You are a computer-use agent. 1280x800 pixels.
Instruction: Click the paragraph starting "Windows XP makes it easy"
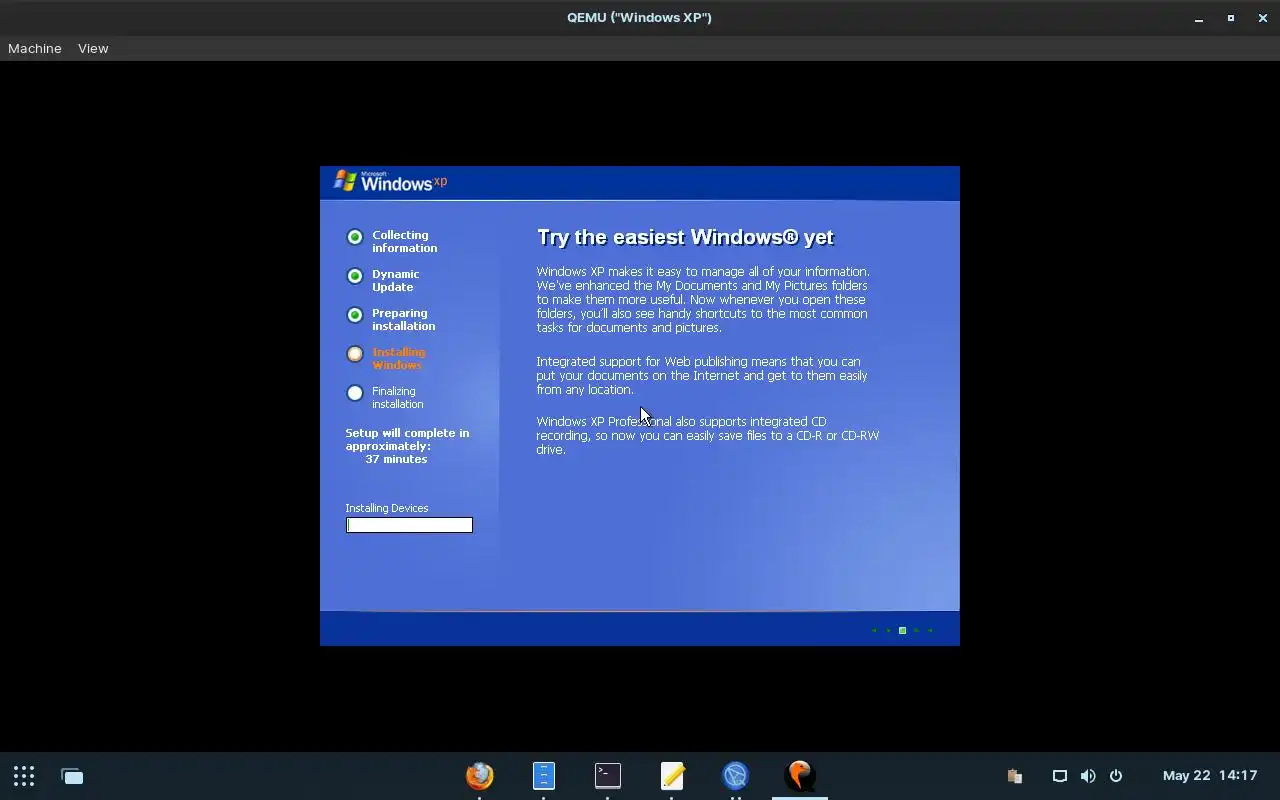point(703,299)
